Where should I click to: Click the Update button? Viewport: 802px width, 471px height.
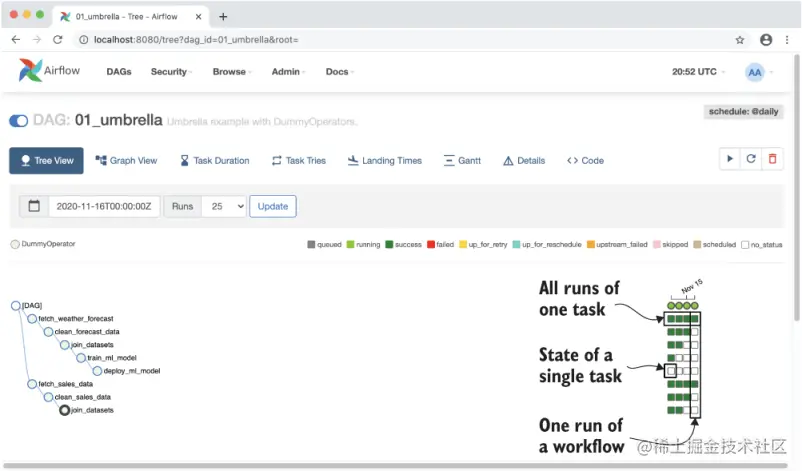tap(273, 206)
